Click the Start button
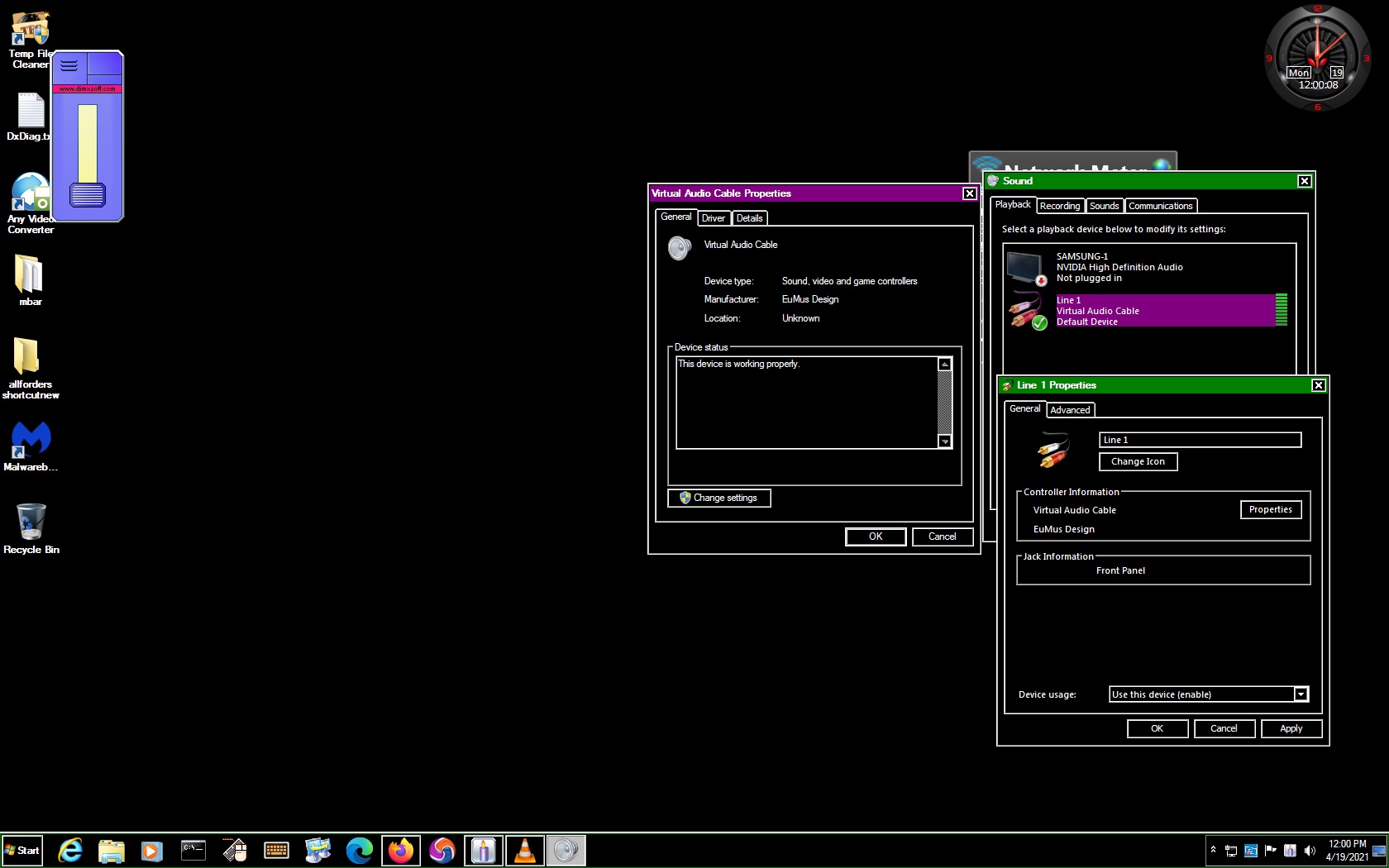This screenshot has height=868, width=1389. click(x=22, y=850)
